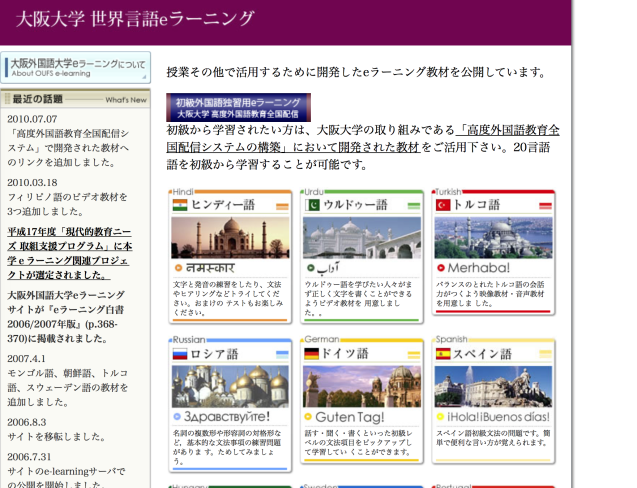637x488 pixels.
Task: Click red stripe icon on Turkish card header
Action: 545,206
